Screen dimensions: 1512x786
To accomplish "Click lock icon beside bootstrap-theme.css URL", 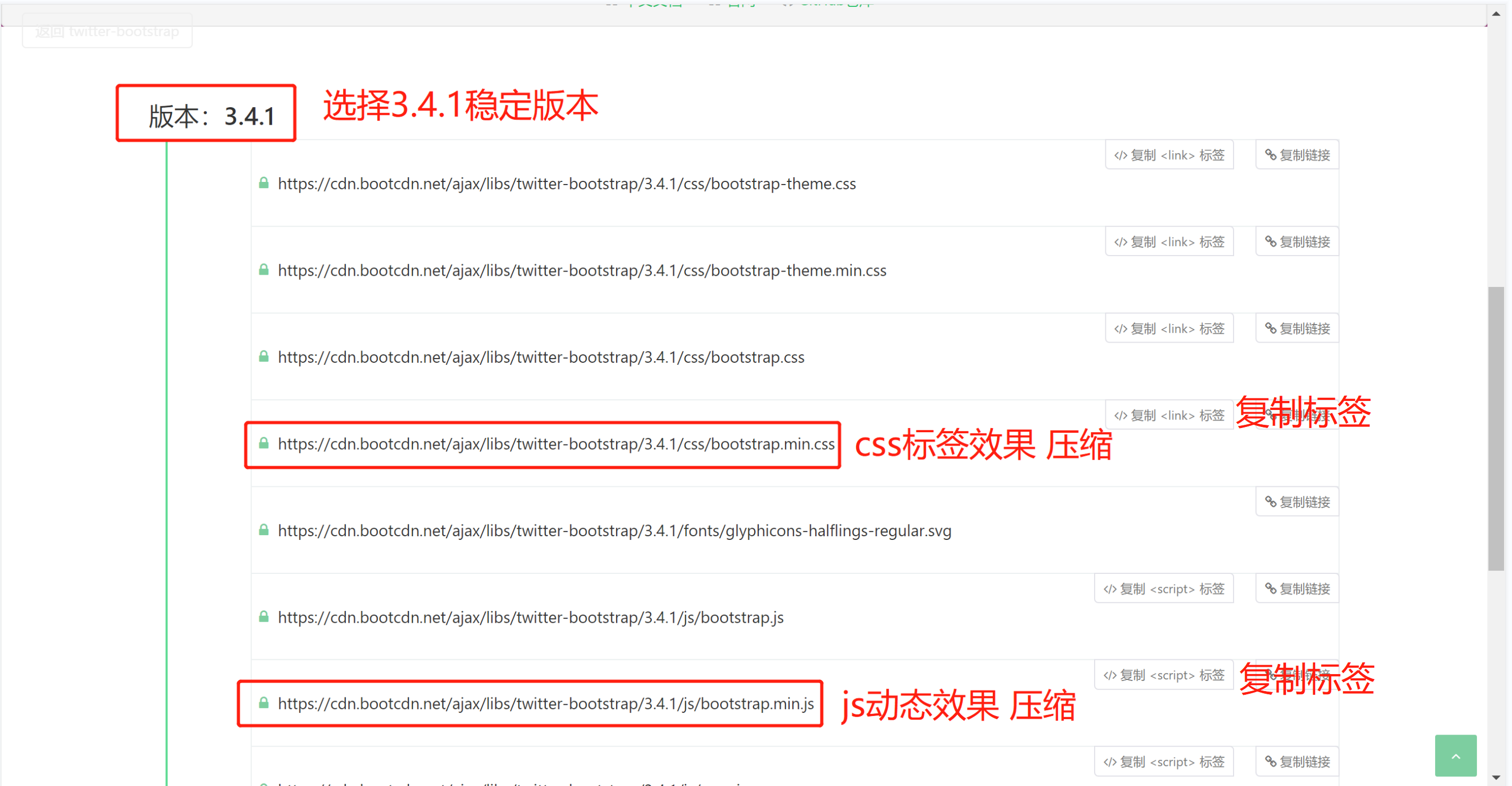I will coord(264,183).
